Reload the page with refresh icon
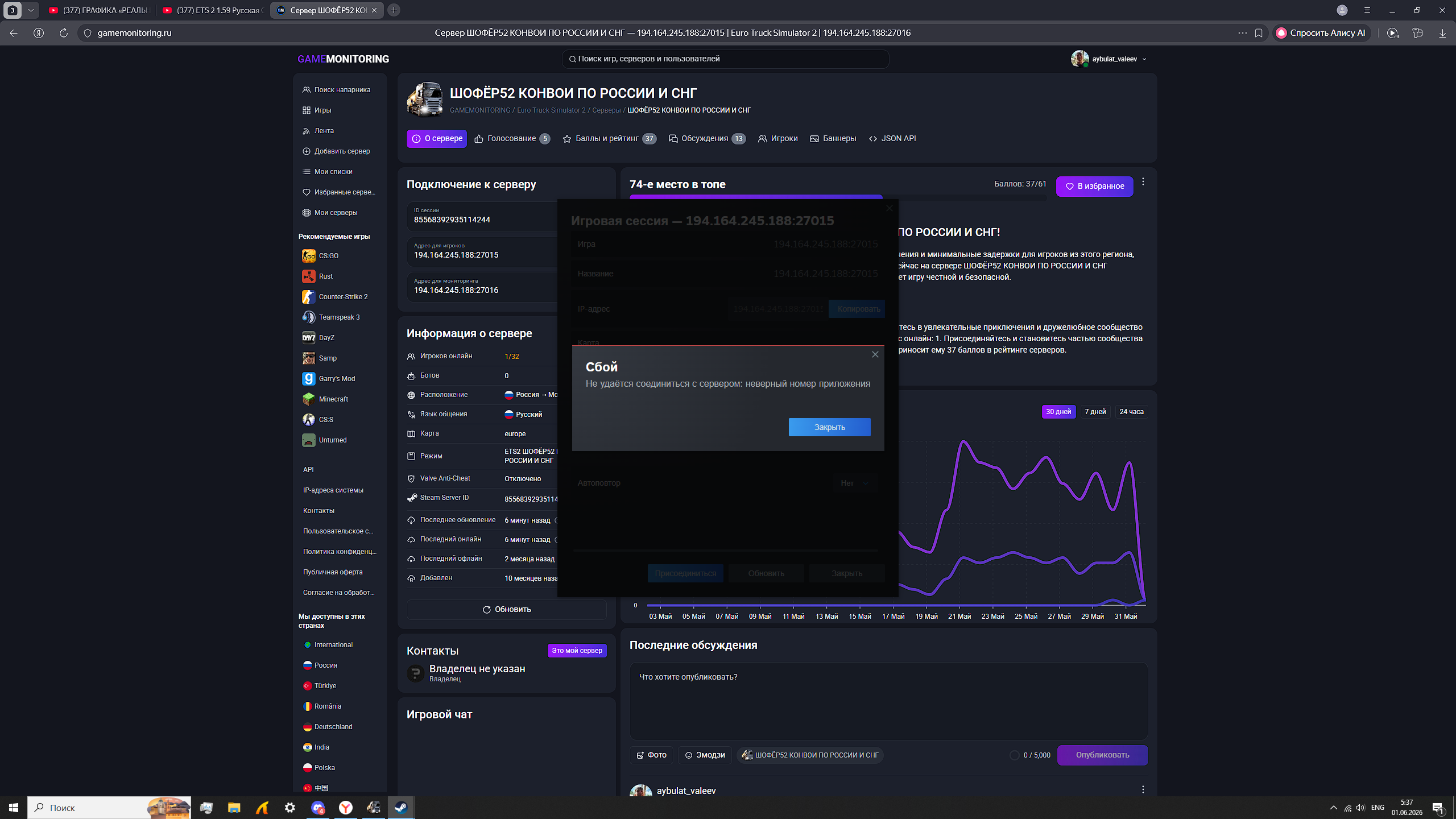1456x819 pixels. tap(64, 33)
